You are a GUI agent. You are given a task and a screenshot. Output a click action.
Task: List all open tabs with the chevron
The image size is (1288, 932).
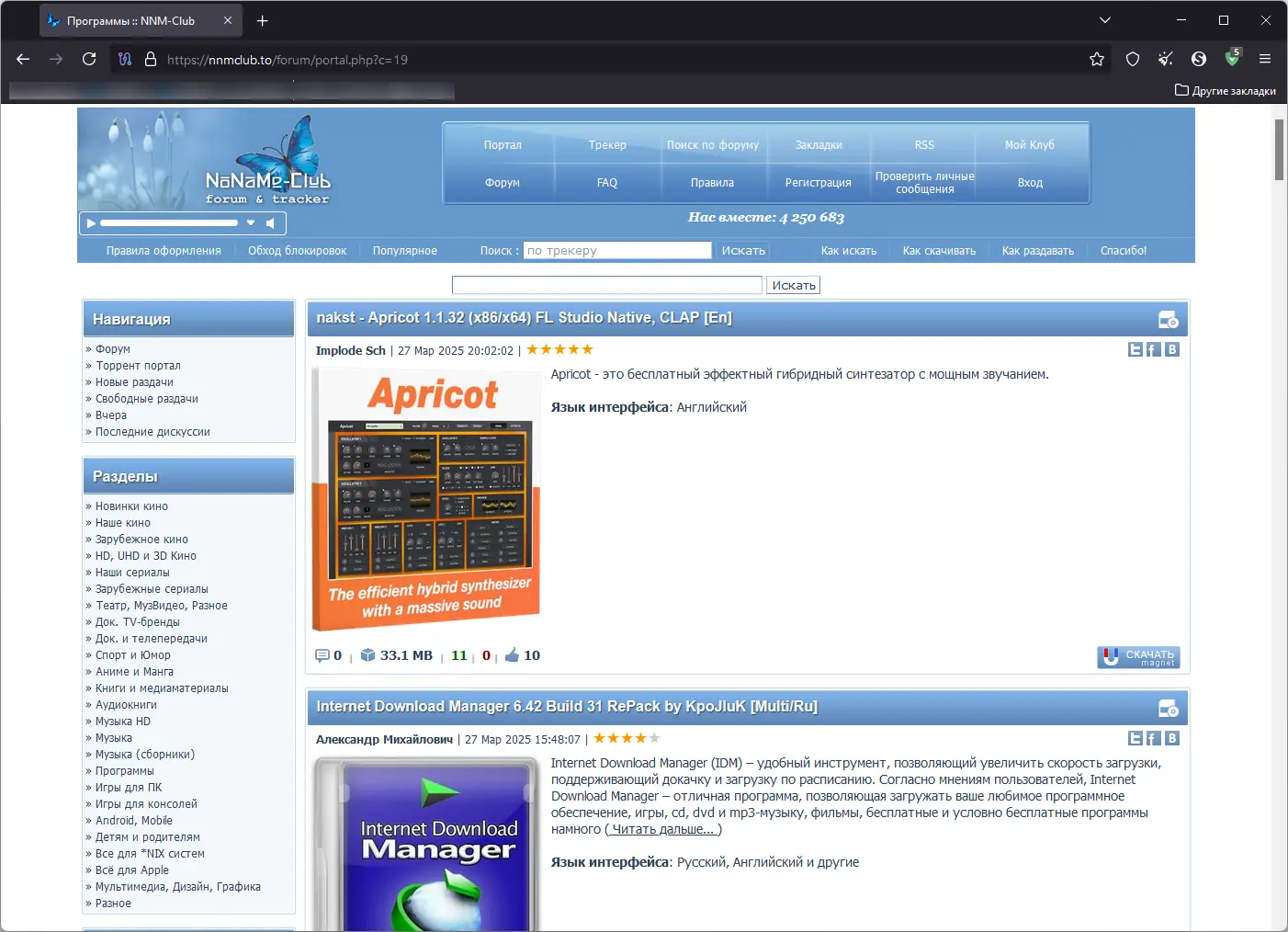[1105, 20]
